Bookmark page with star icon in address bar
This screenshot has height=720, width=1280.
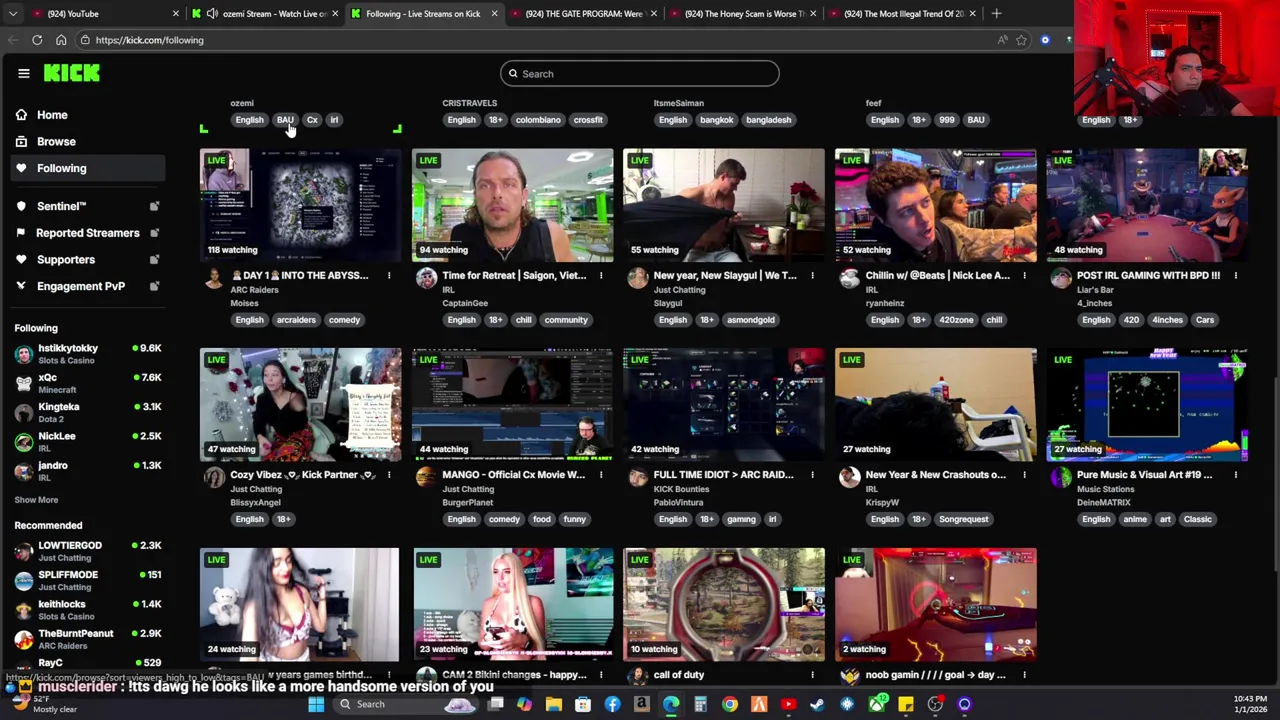[x=1021, y=40]
